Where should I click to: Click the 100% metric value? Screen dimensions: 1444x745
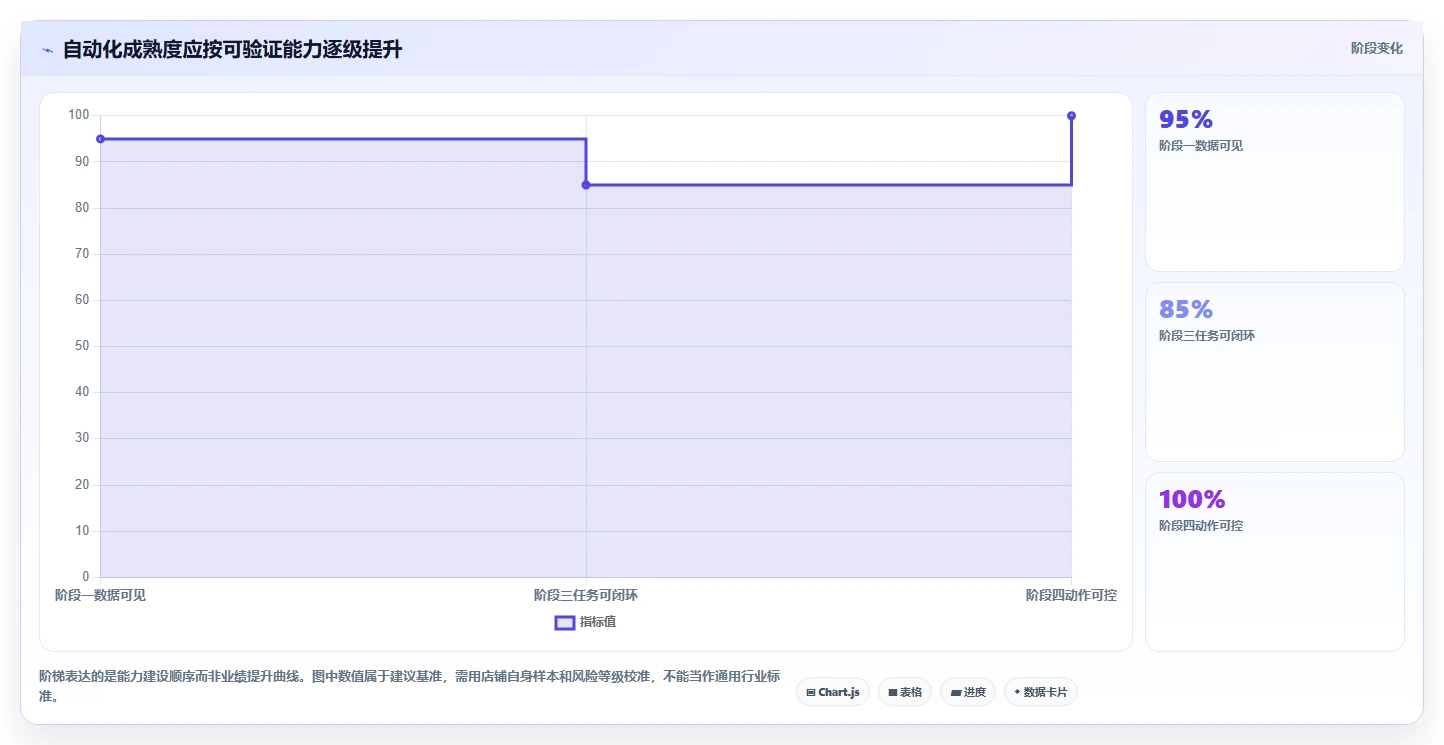(1192, 499)
